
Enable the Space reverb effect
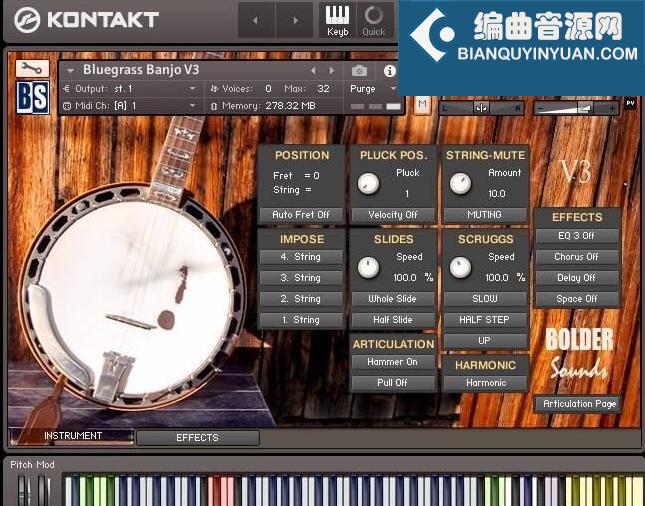coord(576,299)
